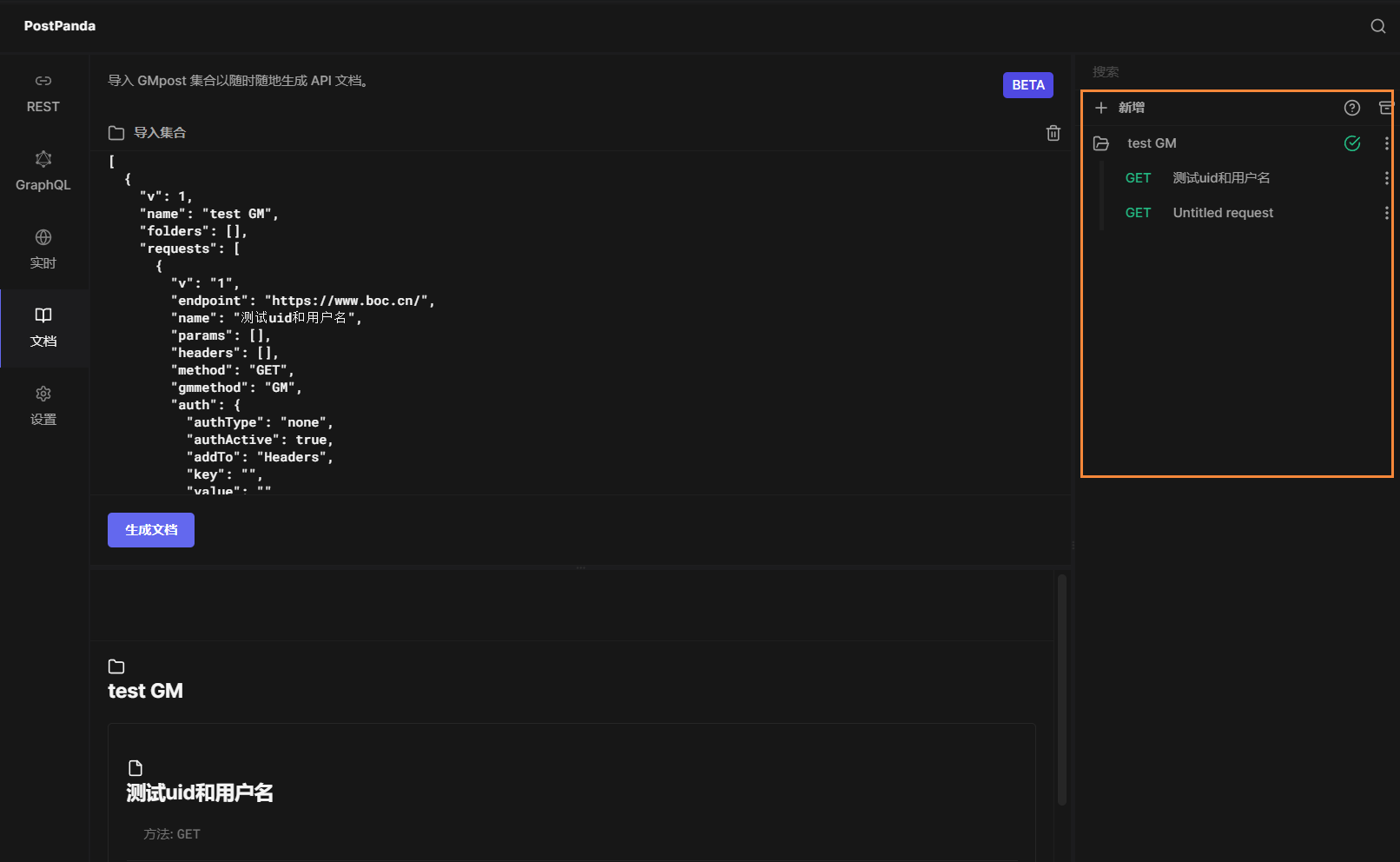This screenshot has height=862, width=1400.
Task: Click the 生成文档 generate docs button
Action: coord(150,529)
